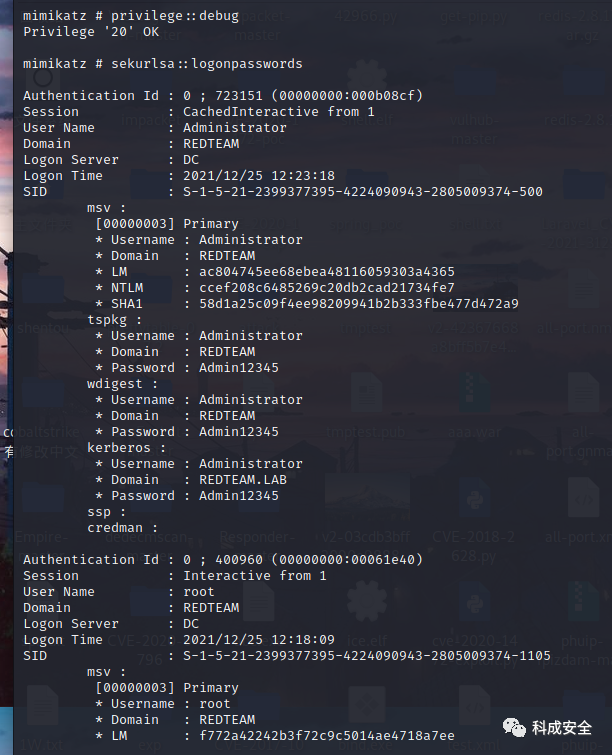Click the 'credman :' line
The image size is (612, 755).
coord(122,528)
